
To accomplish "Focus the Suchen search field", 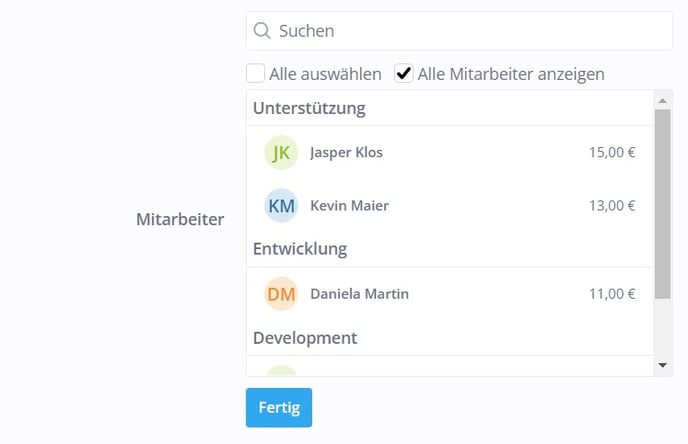I will [459, 31].
